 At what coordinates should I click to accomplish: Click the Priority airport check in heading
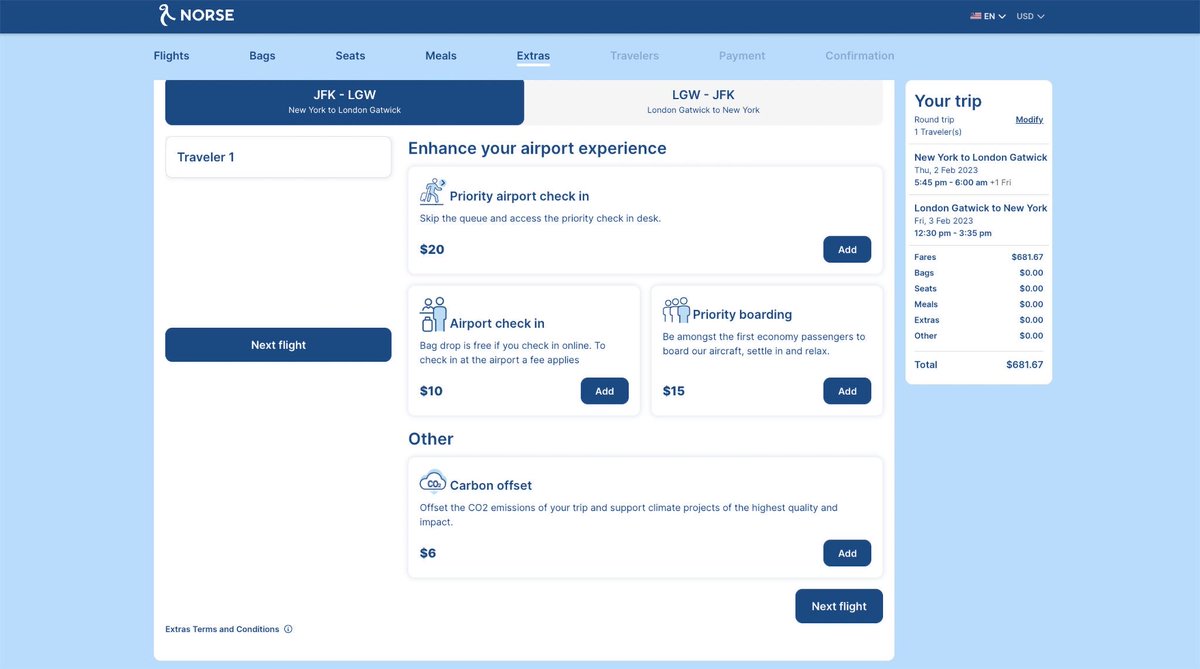pos(519,196)
